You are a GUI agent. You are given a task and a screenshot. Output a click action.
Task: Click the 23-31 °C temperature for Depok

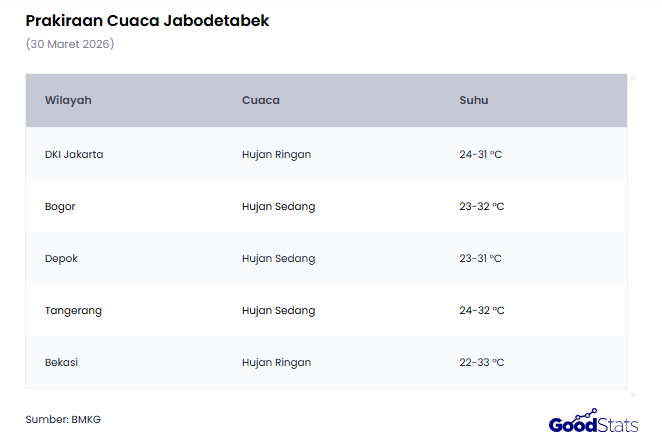click(480, 258)
